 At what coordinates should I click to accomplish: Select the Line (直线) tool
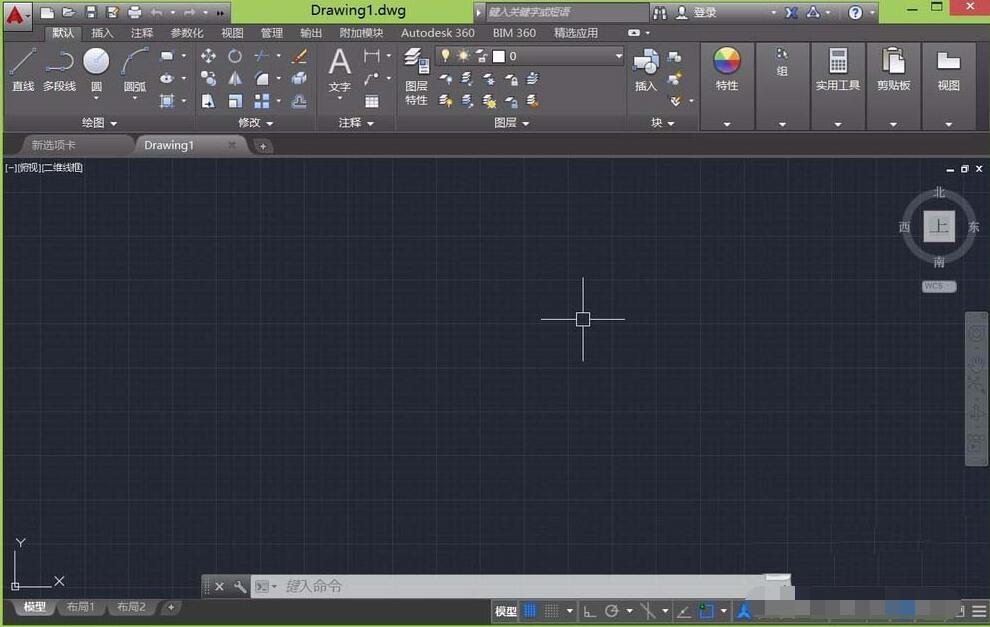pos(23,69)
